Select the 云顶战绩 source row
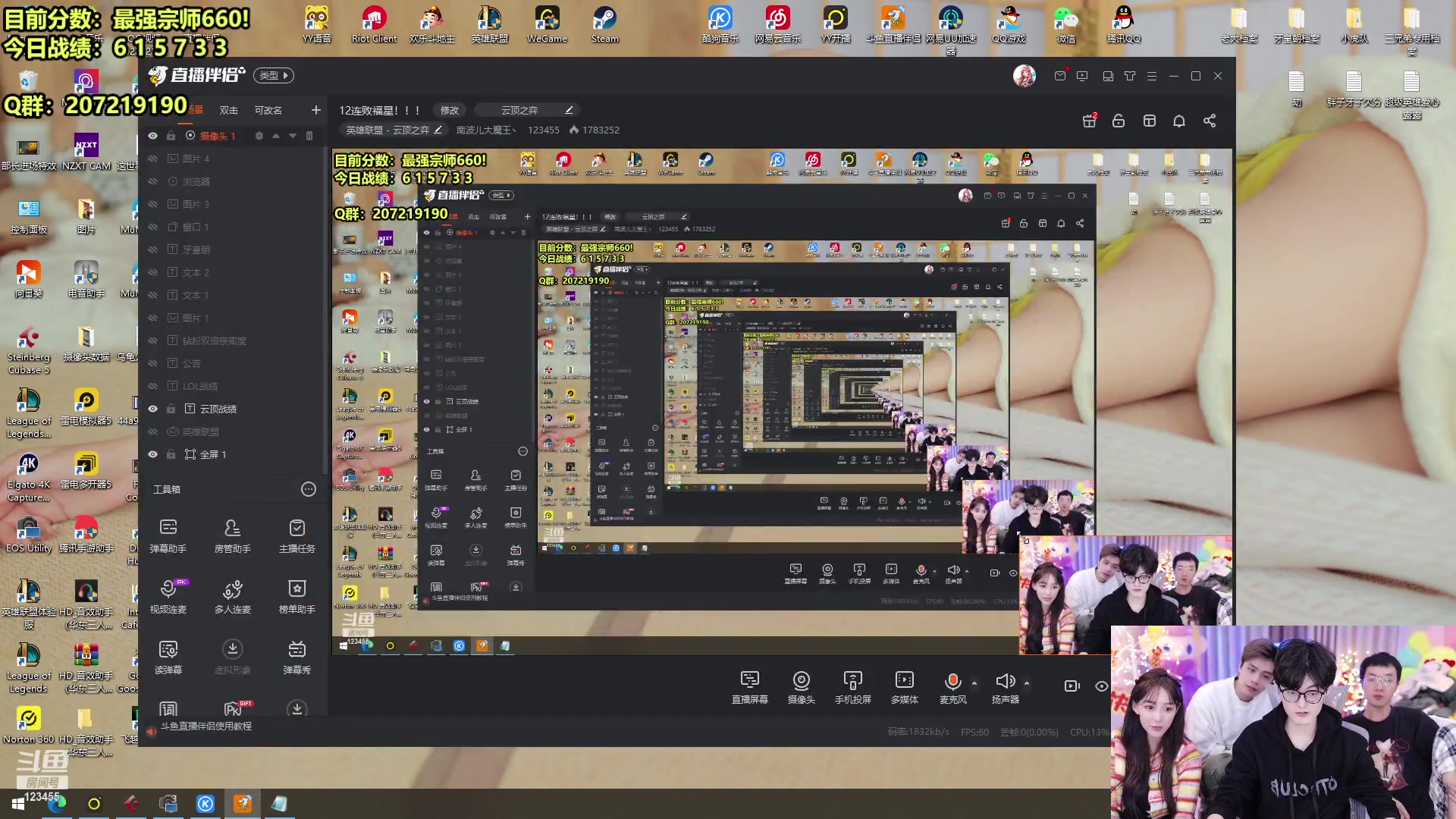This screenshot has width=1456, height=819. (234, 409)
